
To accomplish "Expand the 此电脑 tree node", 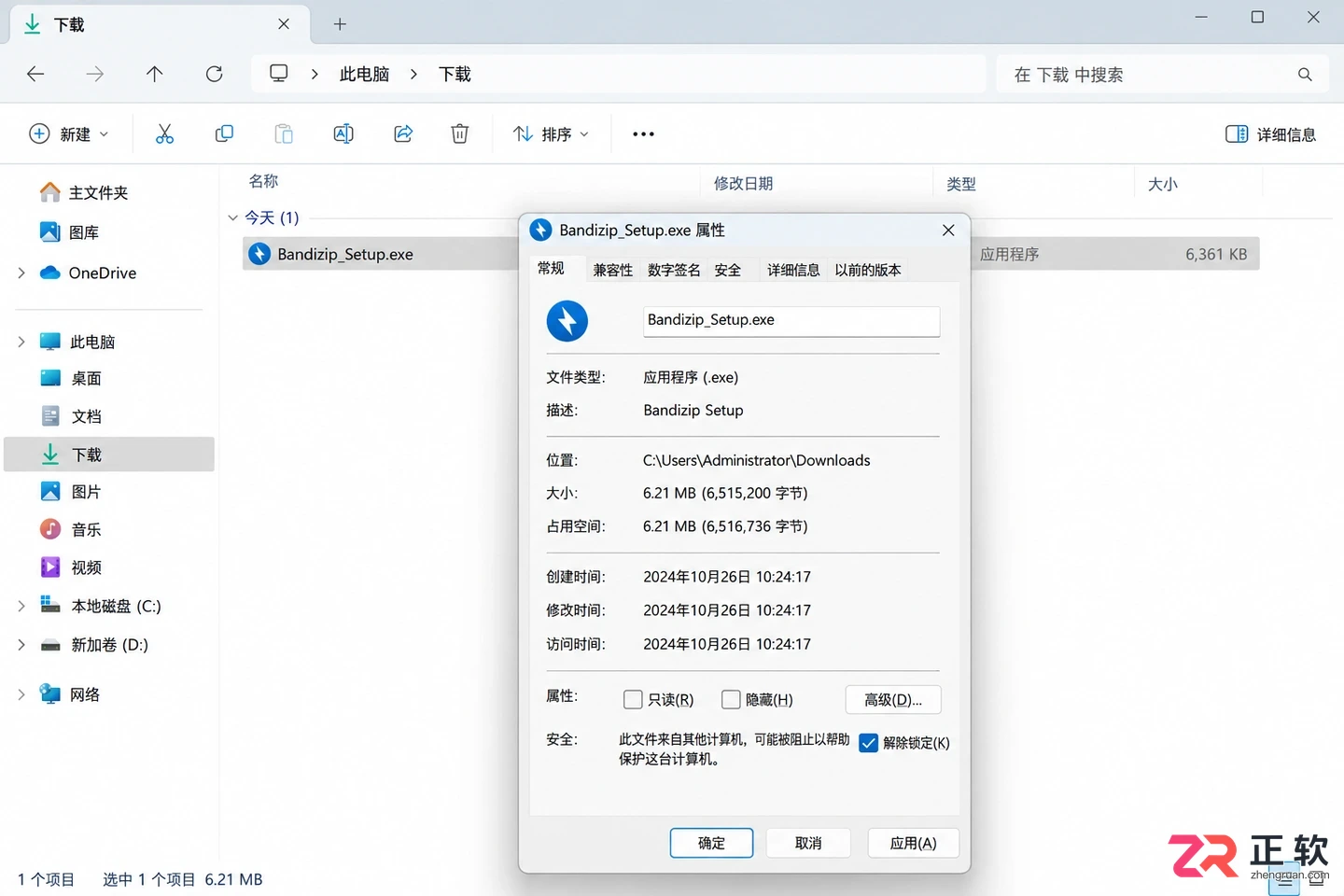I will tap(21, 342).
